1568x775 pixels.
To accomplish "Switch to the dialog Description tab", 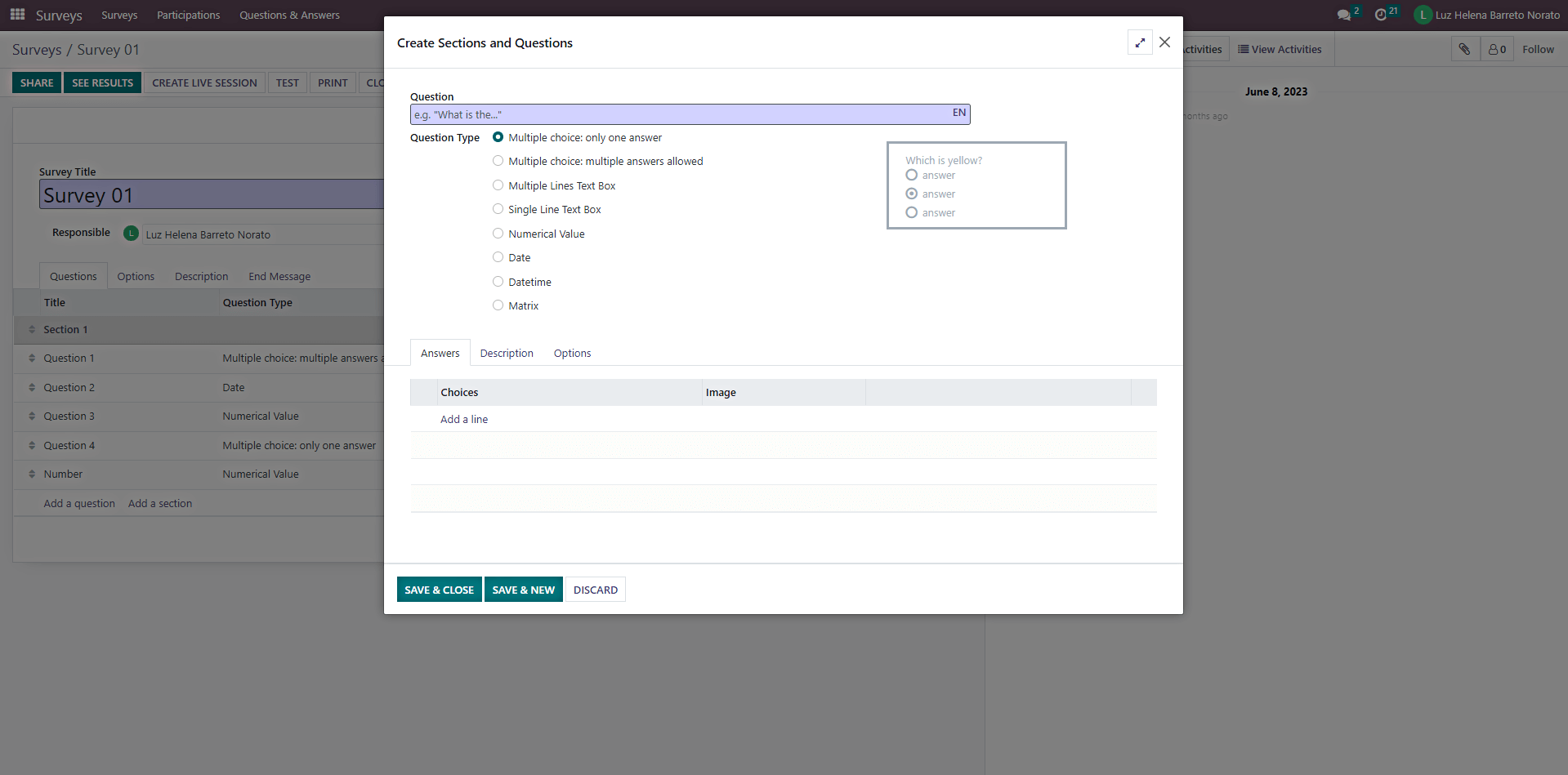I will [x=507, y=353].
